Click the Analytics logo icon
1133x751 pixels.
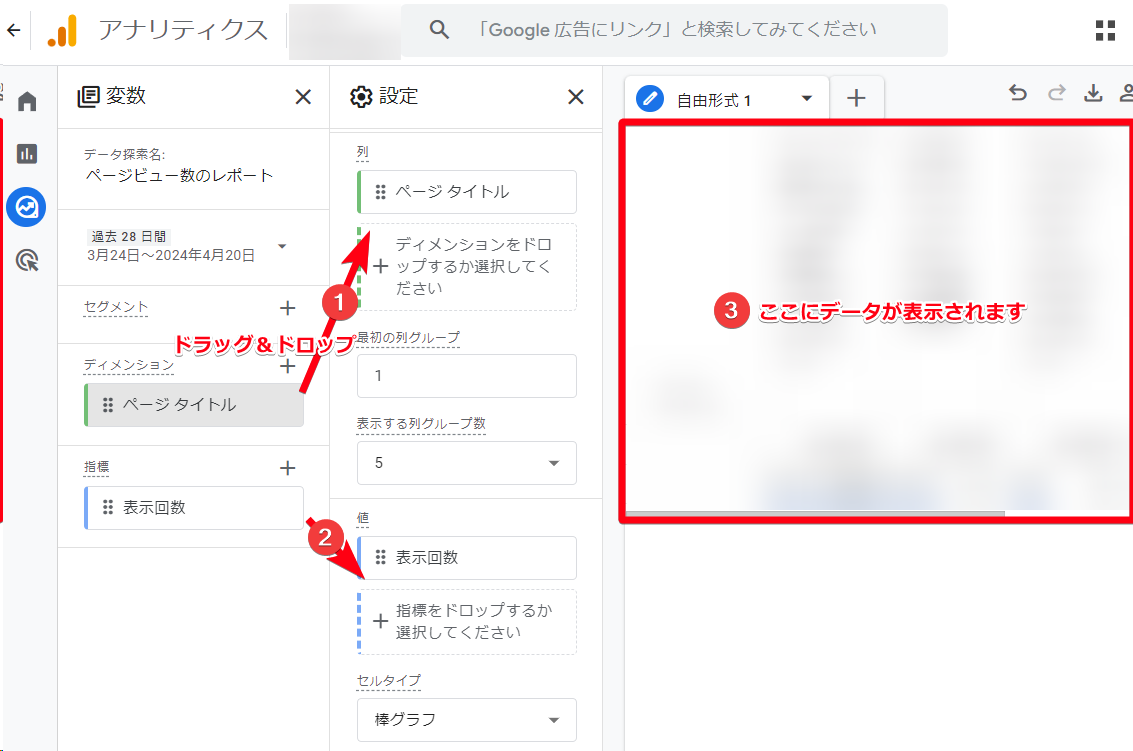(x=62, y=30)
